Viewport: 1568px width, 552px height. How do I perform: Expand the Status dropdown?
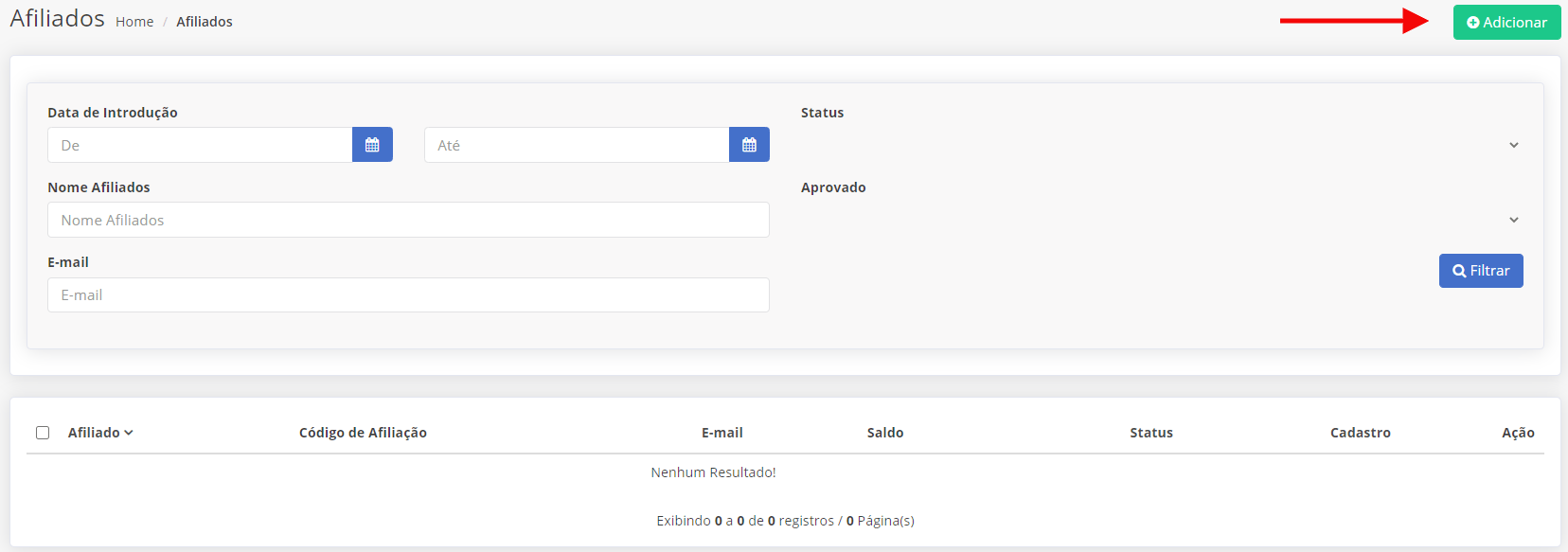1162,145
